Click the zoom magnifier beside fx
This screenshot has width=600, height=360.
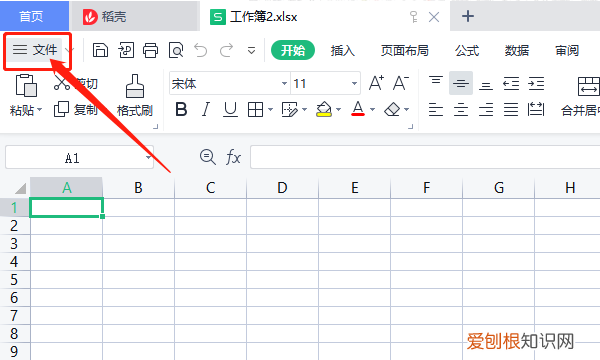pyautogui.click(x=208, y=157)
